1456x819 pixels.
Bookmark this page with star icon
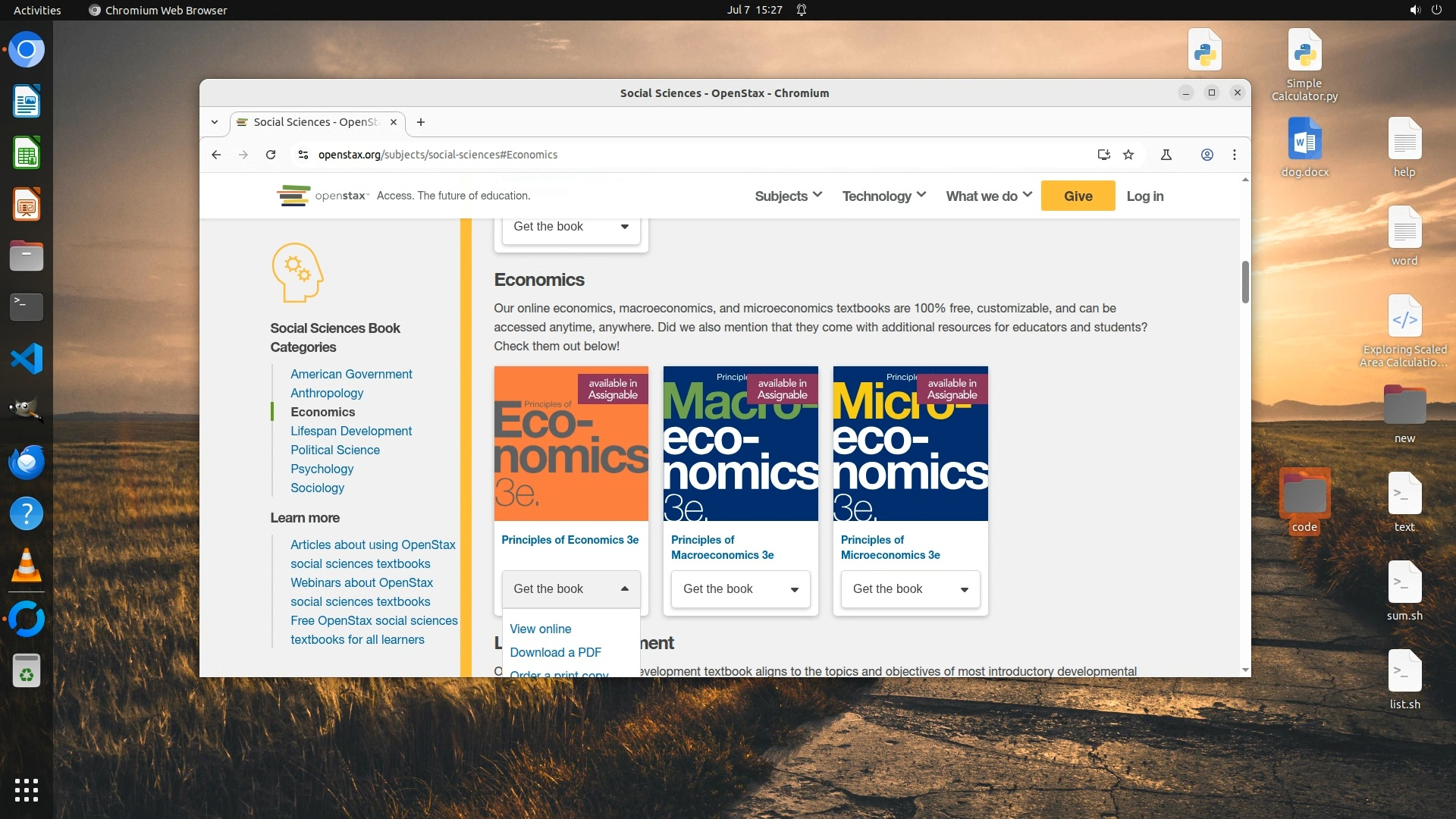click(1128, 155)
